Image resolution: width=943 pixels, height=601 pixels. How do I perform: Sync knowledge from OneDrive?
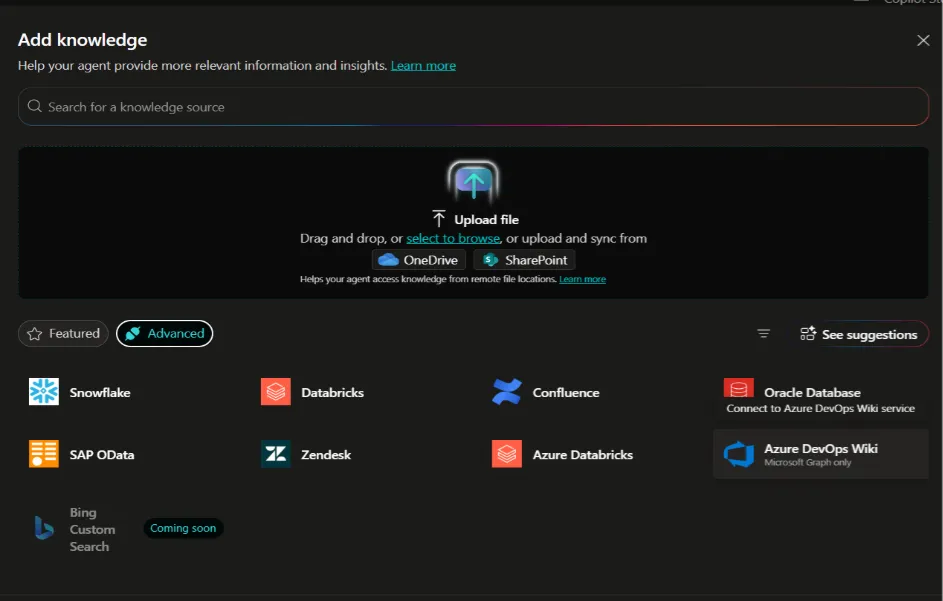tap(418, 259)
